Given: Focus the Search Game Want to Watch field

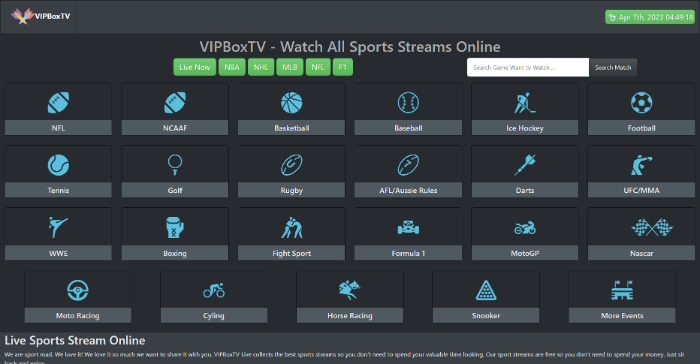Looking at the screenshot, I should pyautogui.click(x=528, y=67).
